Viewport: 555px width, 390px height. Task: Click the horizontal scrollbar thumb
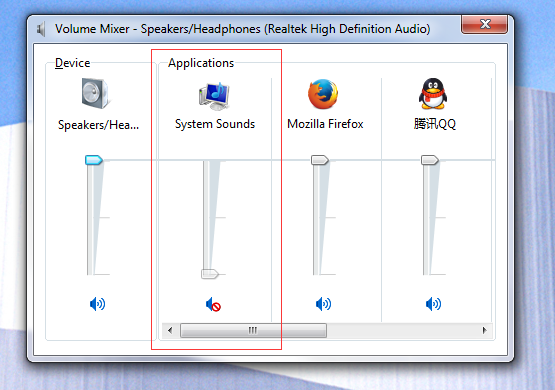(253, 331)
